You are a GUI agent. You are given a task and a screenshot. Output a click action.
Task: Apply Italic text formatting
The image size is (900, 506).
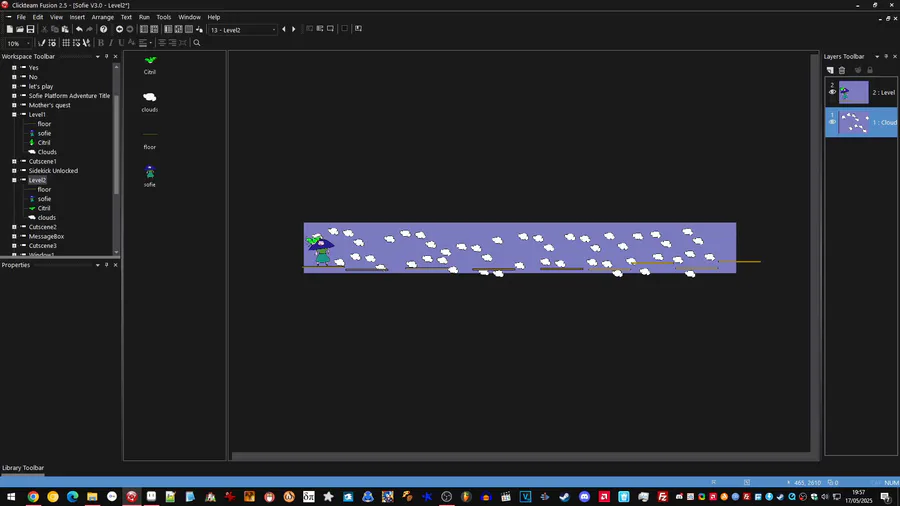[x=111, y=43]
